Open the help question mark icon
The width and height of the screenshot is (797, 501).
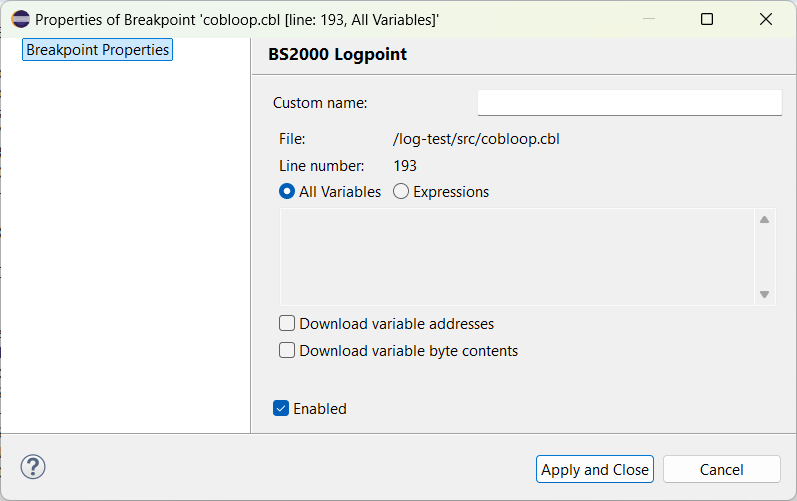[33, 467]
